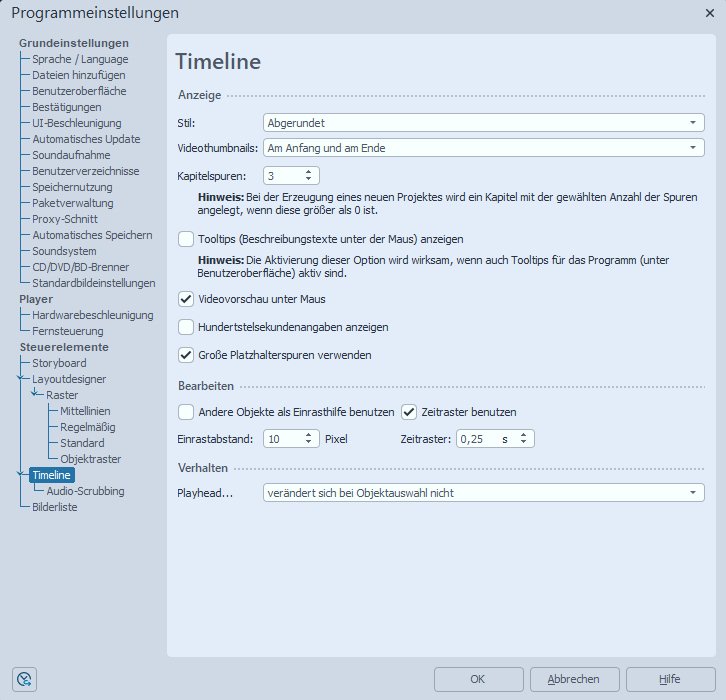
Task: Collapse the Raster tree branch
Action: point(36,395)
